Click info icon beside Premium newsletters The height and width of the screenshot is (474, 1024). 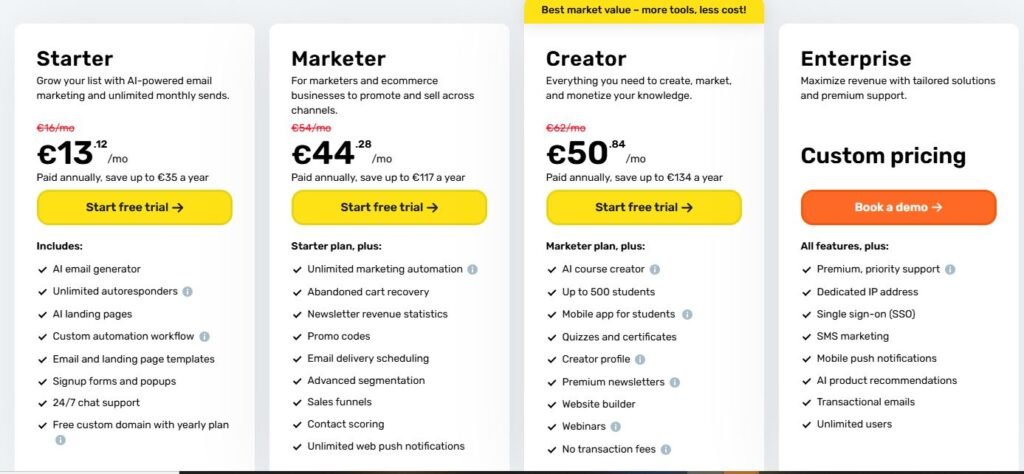674,382
